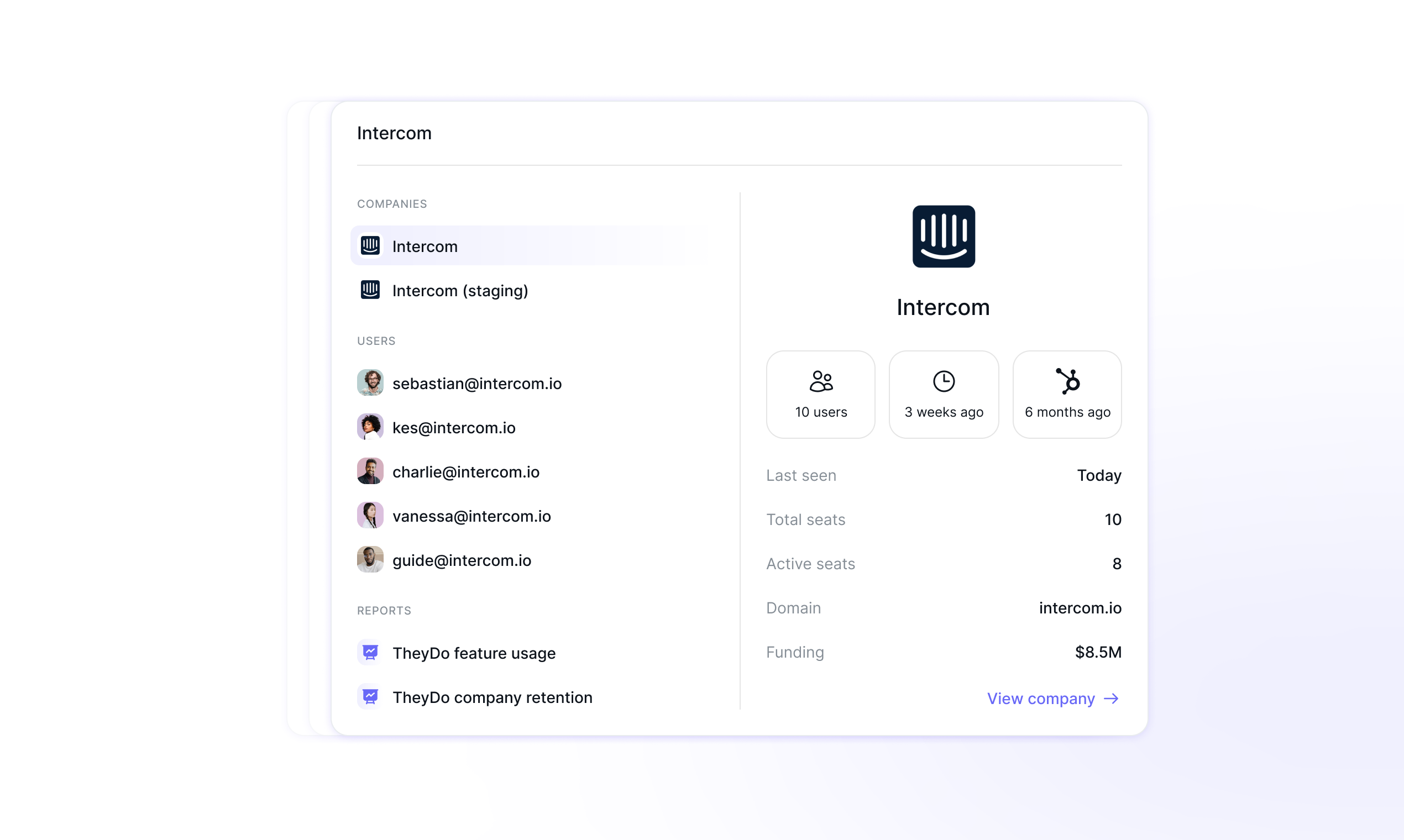Viewport: 1404px width, 840px height.
Task: Click the REPORTS section header
Action: coord(384,610)
